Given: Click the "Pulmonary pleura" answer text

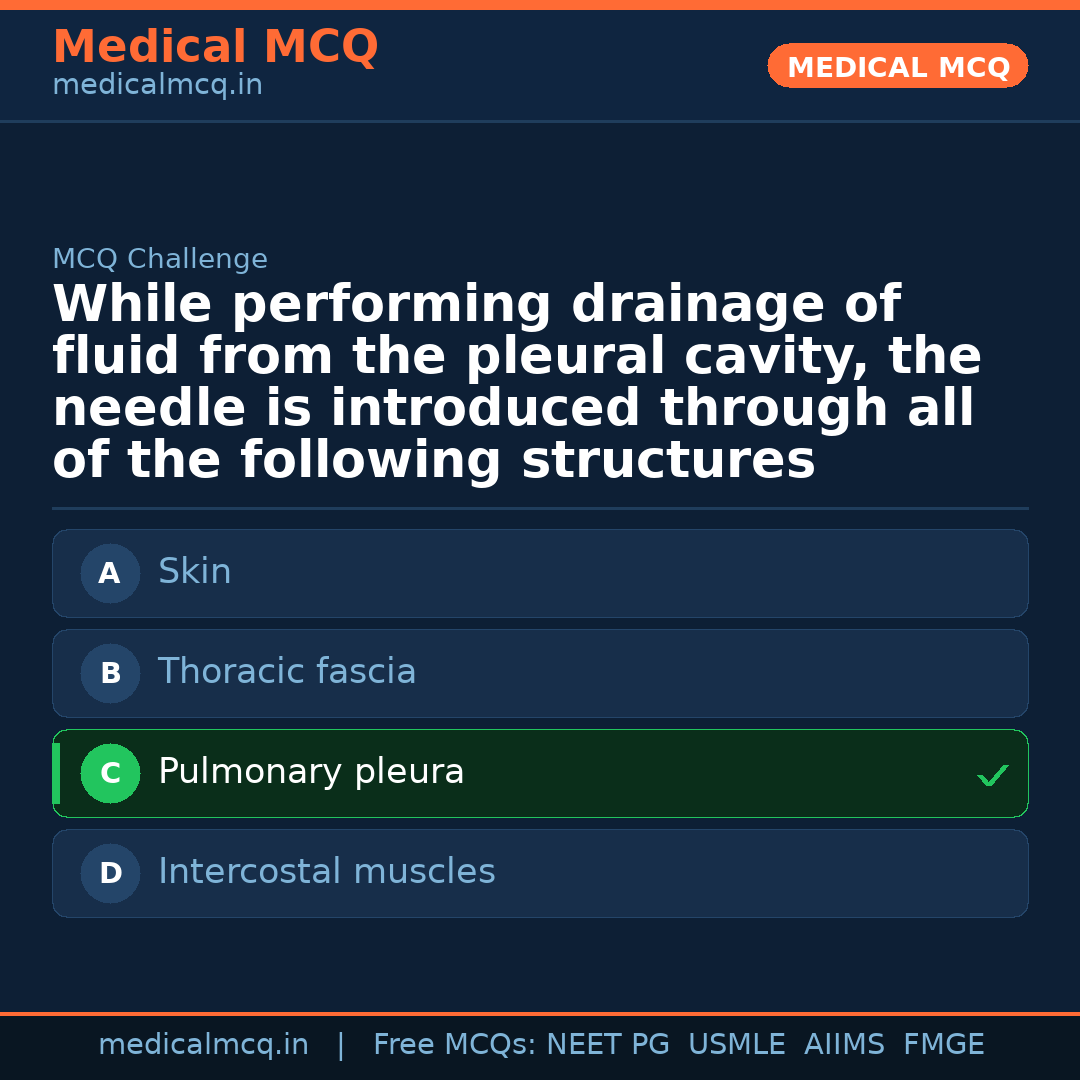Looking at the screenshot, I should [x=311, y=772].
